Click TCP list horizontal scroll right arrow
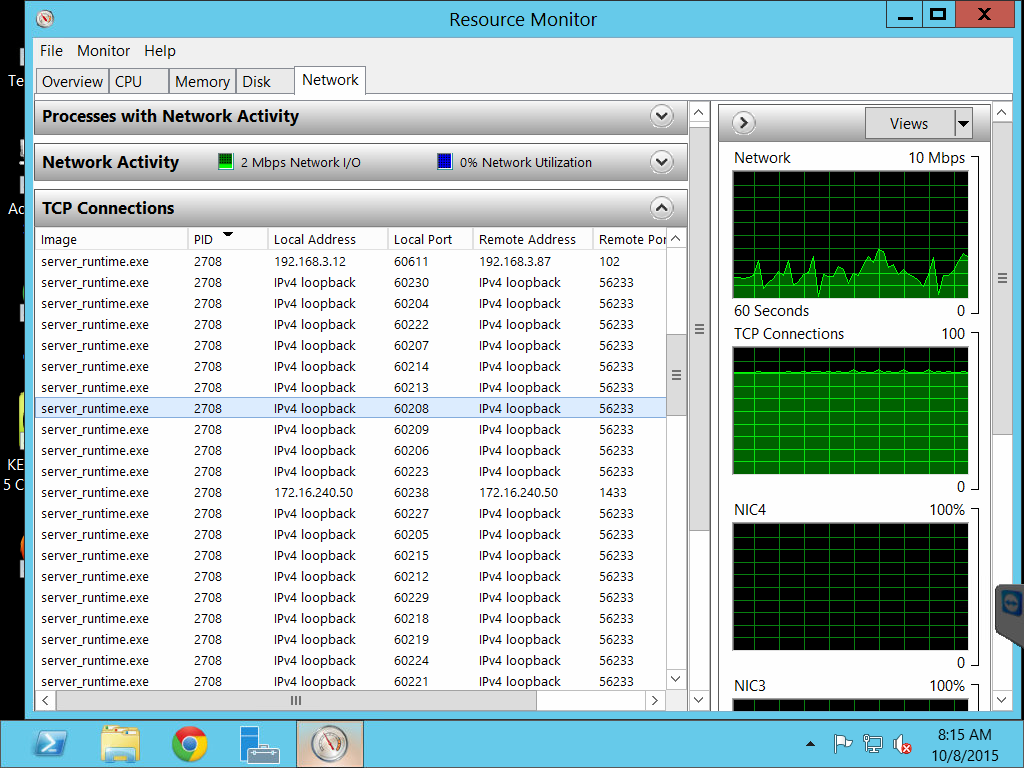Screen dimensions: 1024x768 [655, 700]
